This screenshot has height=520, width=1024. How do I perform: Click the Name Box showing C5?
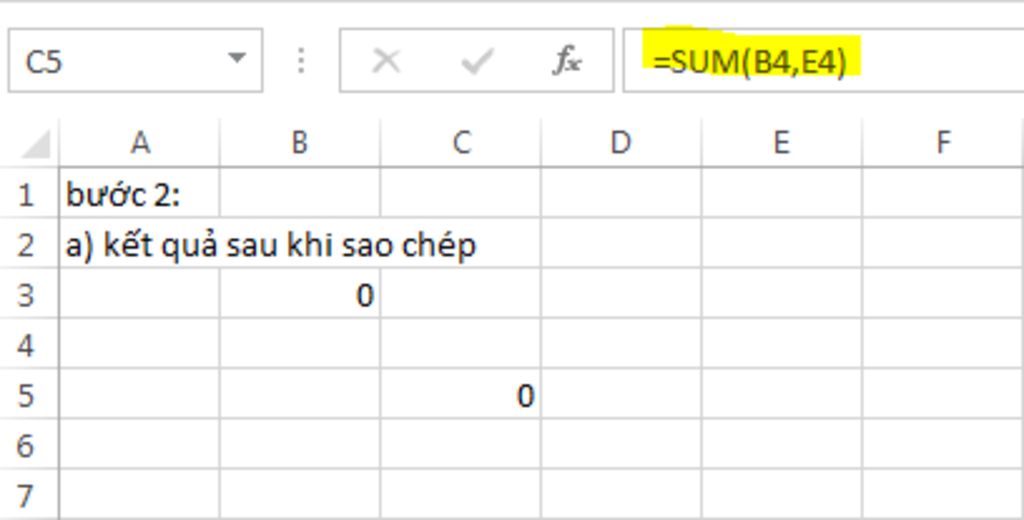point(135,61)
